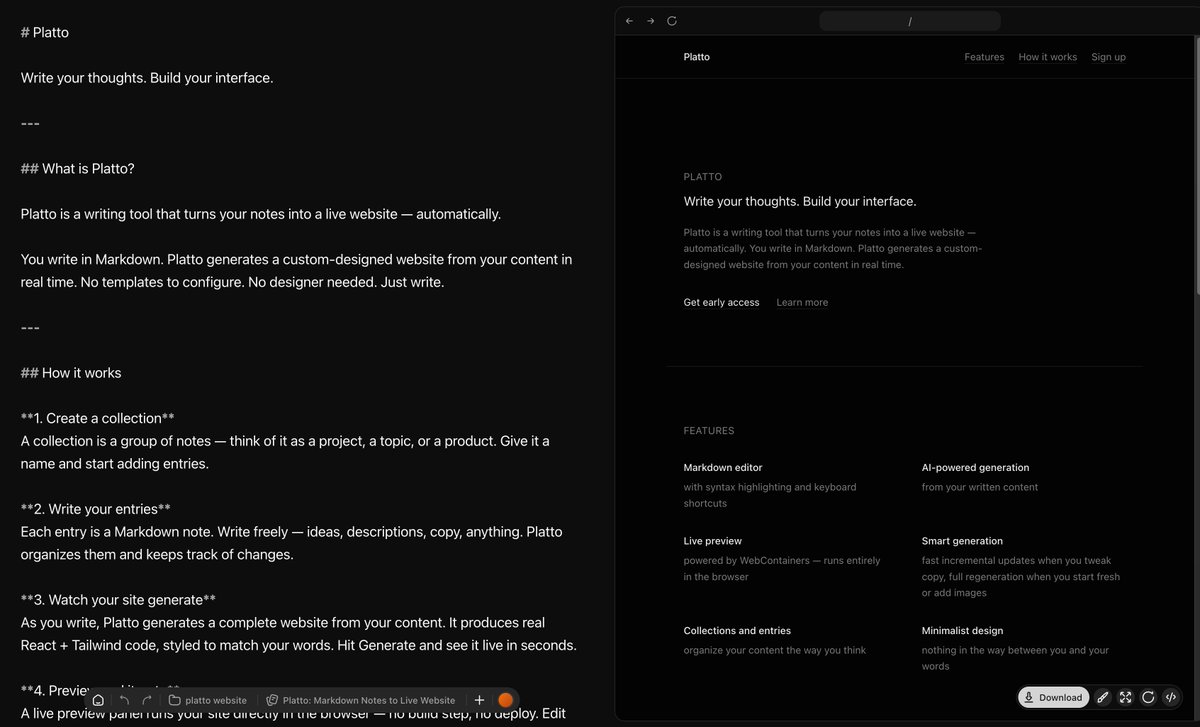This screenshot has height=727, width=1200.
Task: Click the Minimalist design feature title
Action: tap(962, 631)
